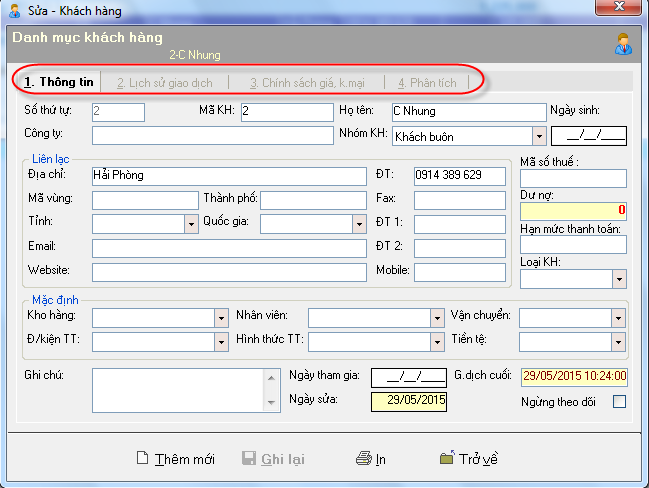Expand the Nhóm KH dropdown
This screenshot has height=488, width=649.
(x=539, y=135)
